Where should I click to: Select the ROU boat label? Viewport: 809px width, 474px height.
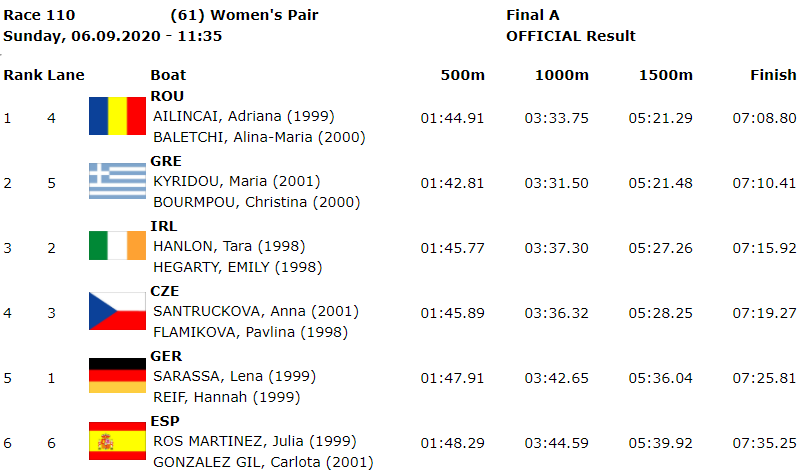(167, 96)
